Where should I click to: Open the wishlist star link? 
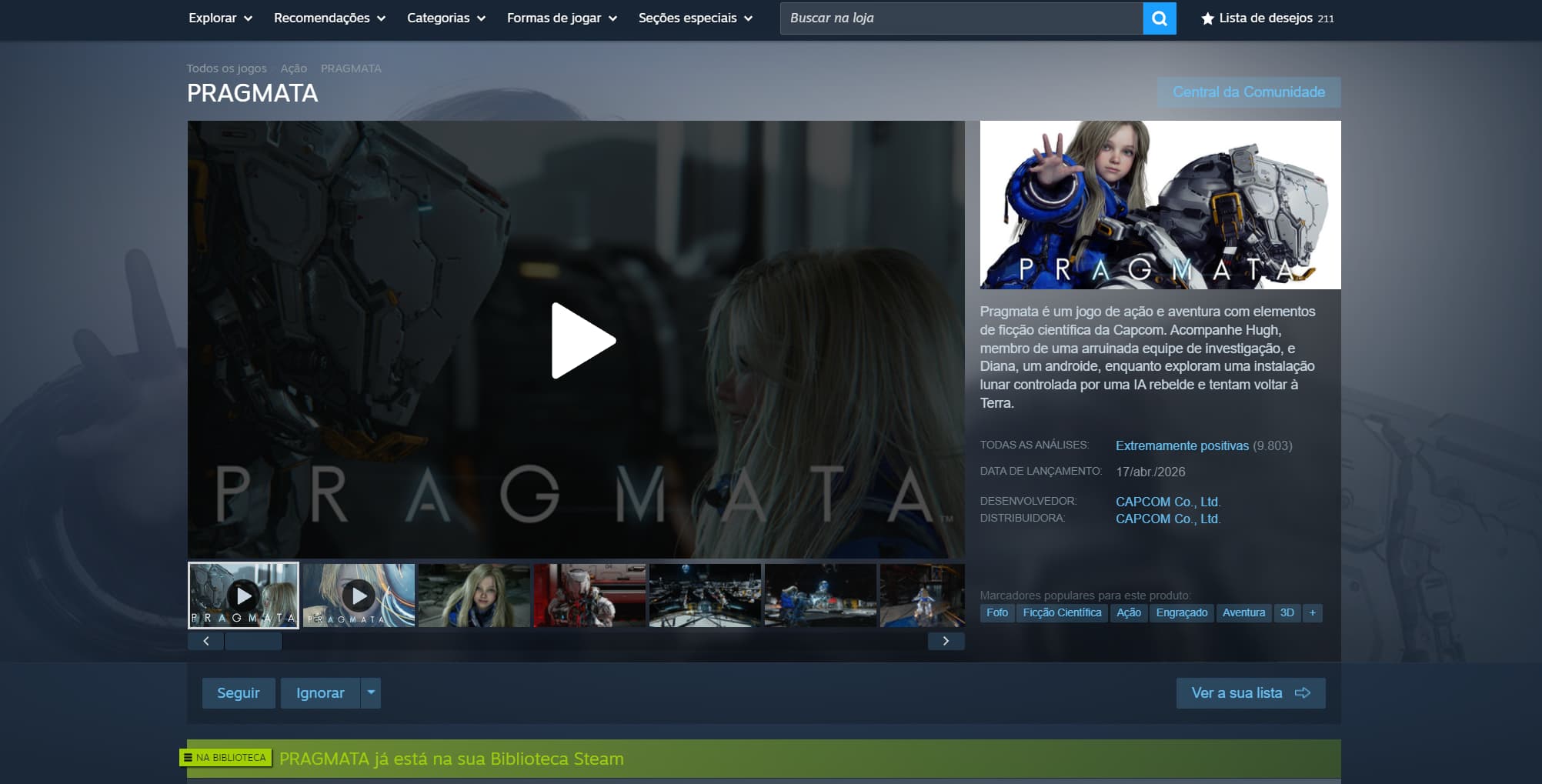(1267, 18)
